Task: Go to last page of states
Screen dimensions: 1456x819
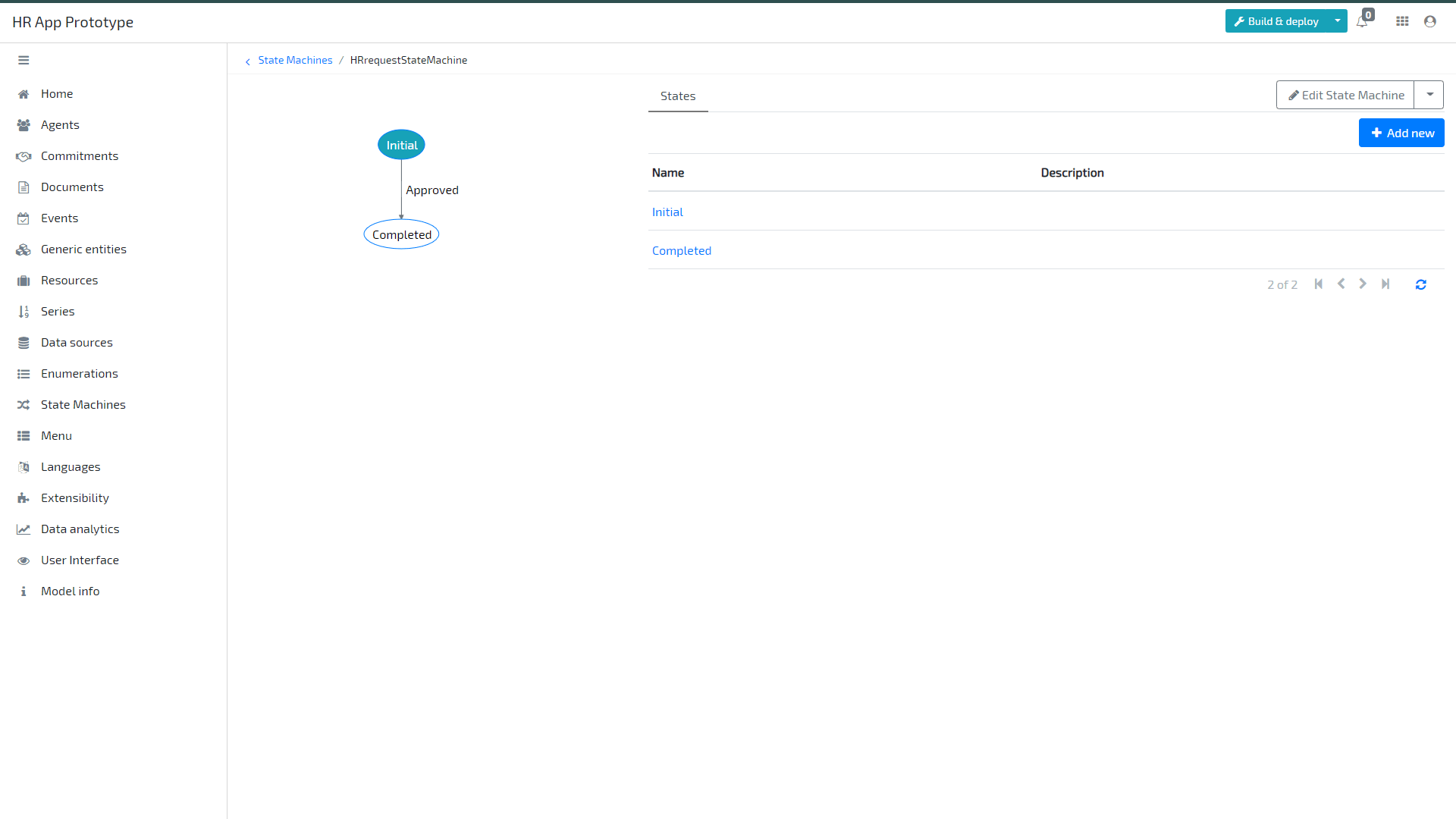Action: [x=1385, y=284]
